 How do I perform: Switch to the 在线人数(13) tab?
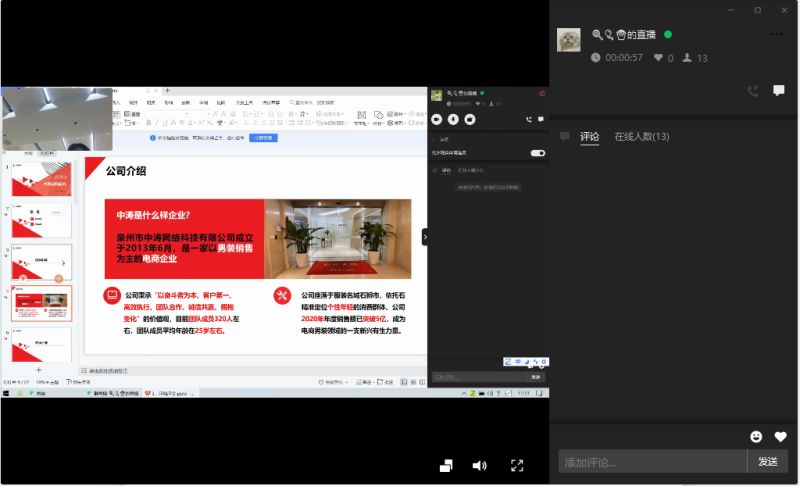tap(641, 136)
